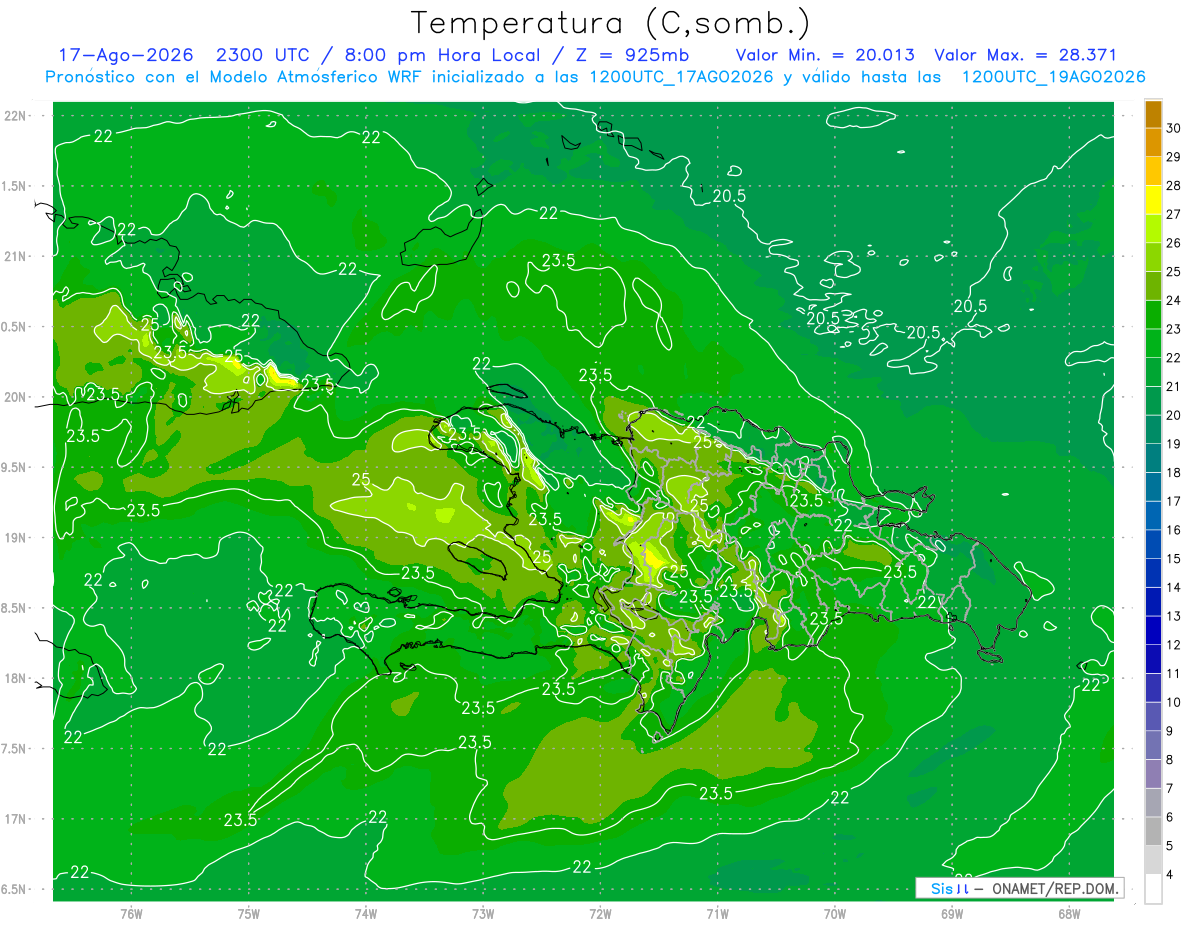
Task: Click the '21N' latitude axis label
Action: 14,257
